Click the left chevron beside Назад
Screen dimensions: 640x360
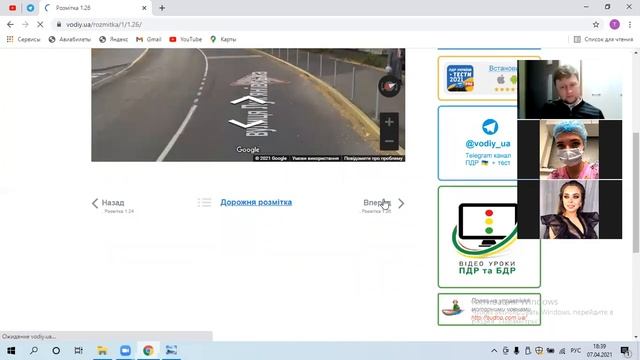95,203
